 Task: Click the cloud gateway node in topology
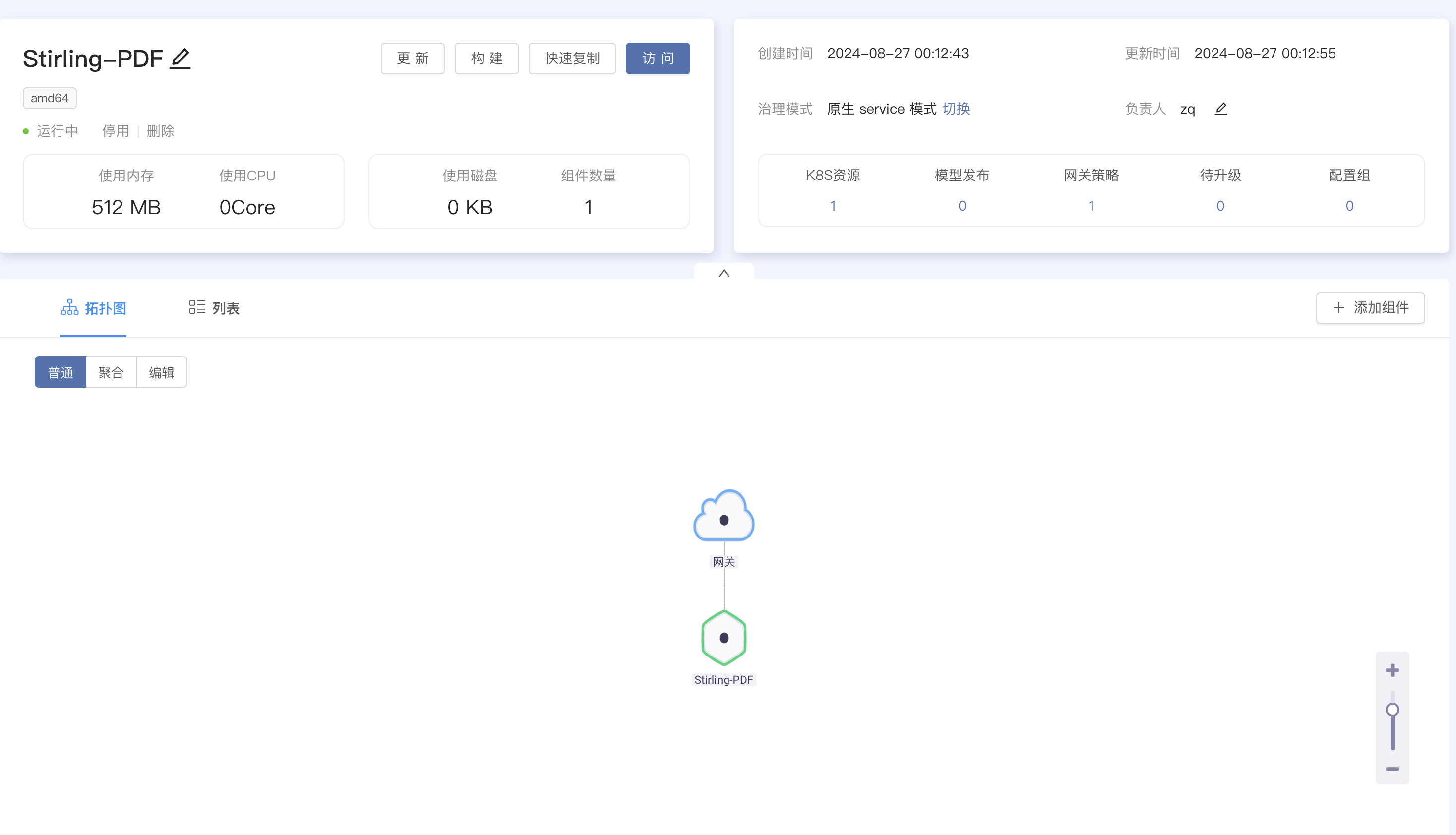pos(724,517)
